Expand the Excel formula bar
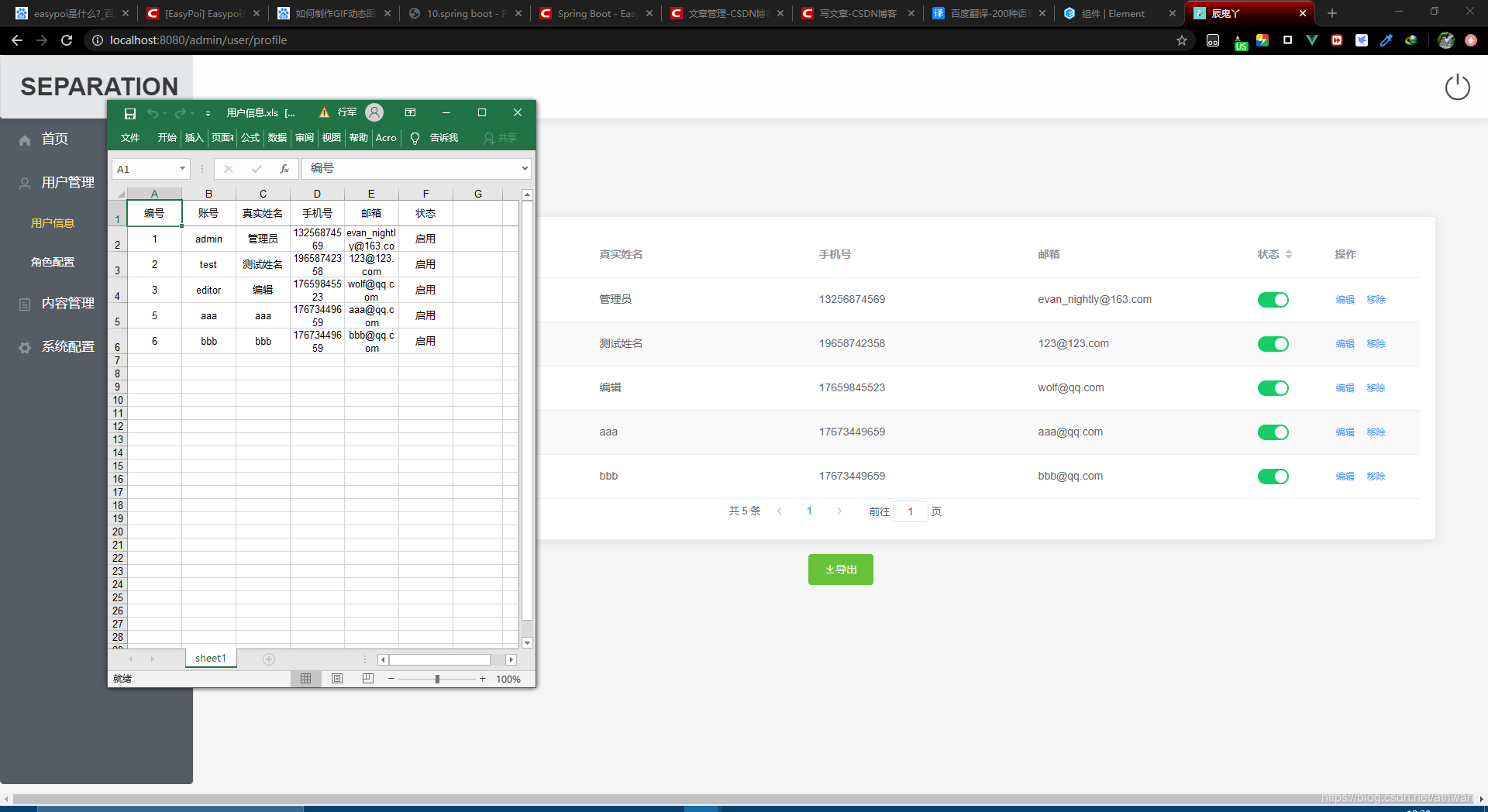Viewport: 1488px width, 812px height. (525, 168)
